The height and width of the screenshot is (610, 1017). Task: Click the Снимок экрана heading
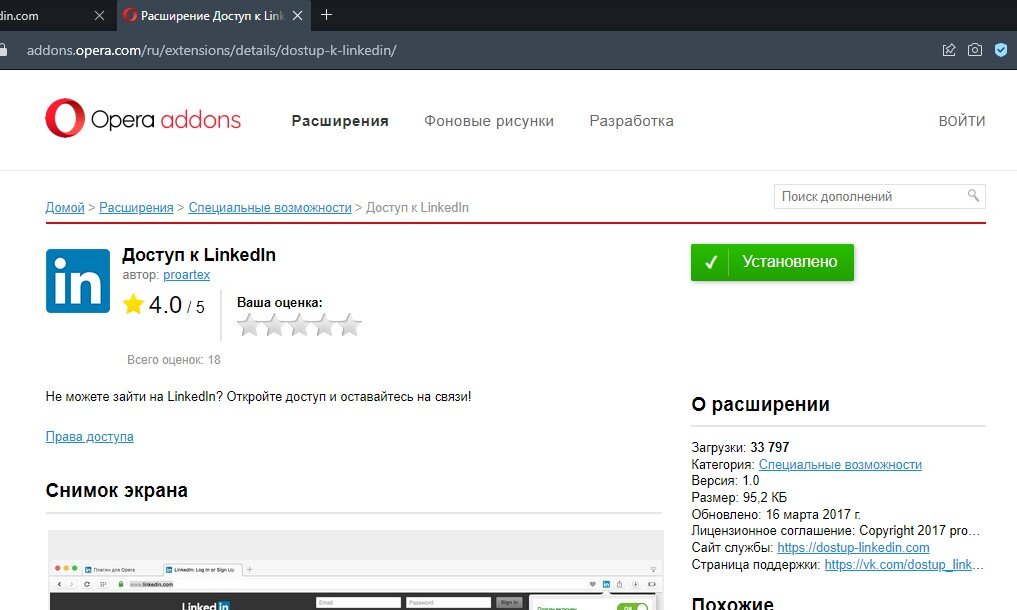[117, 490]
